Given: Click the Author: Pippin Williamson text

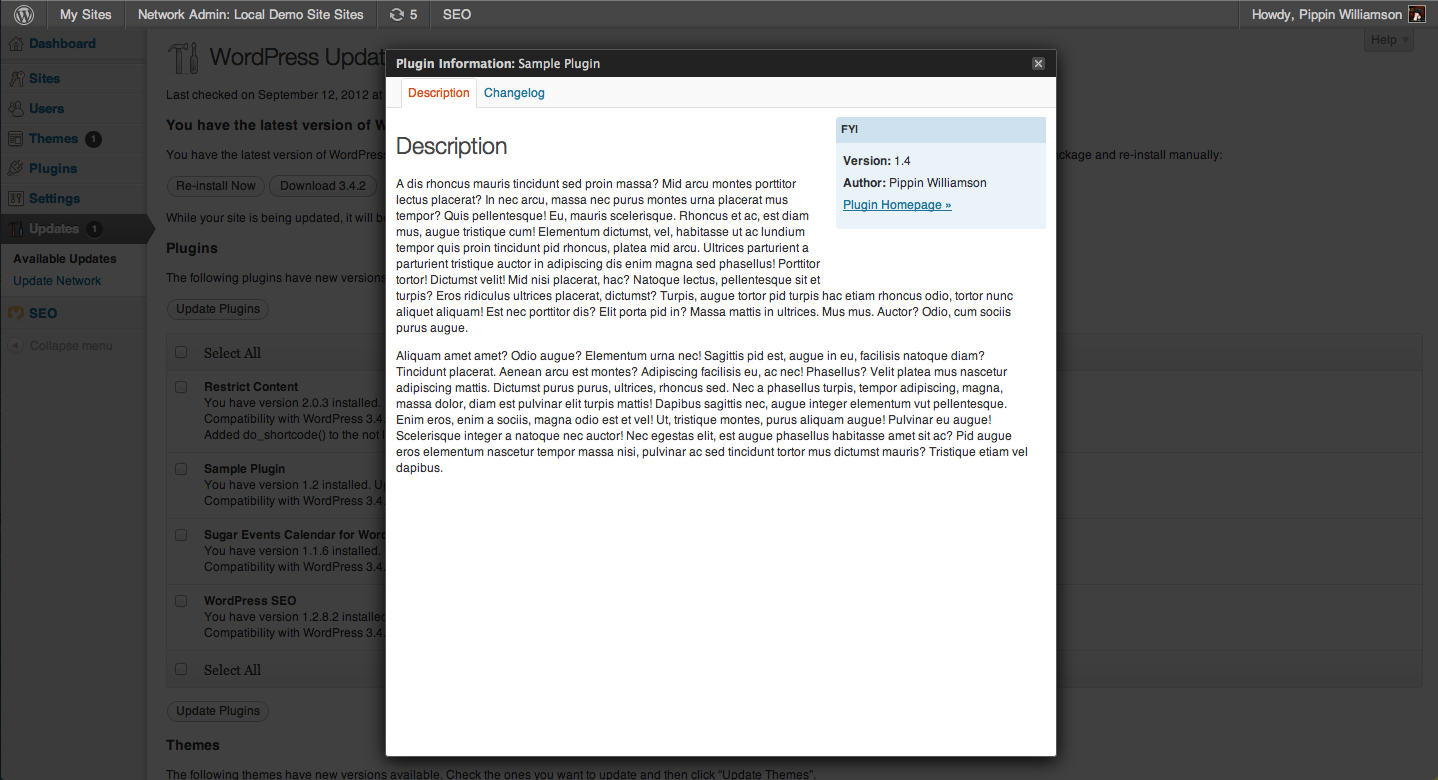Looking at the screenshot, I should [915, 183].
